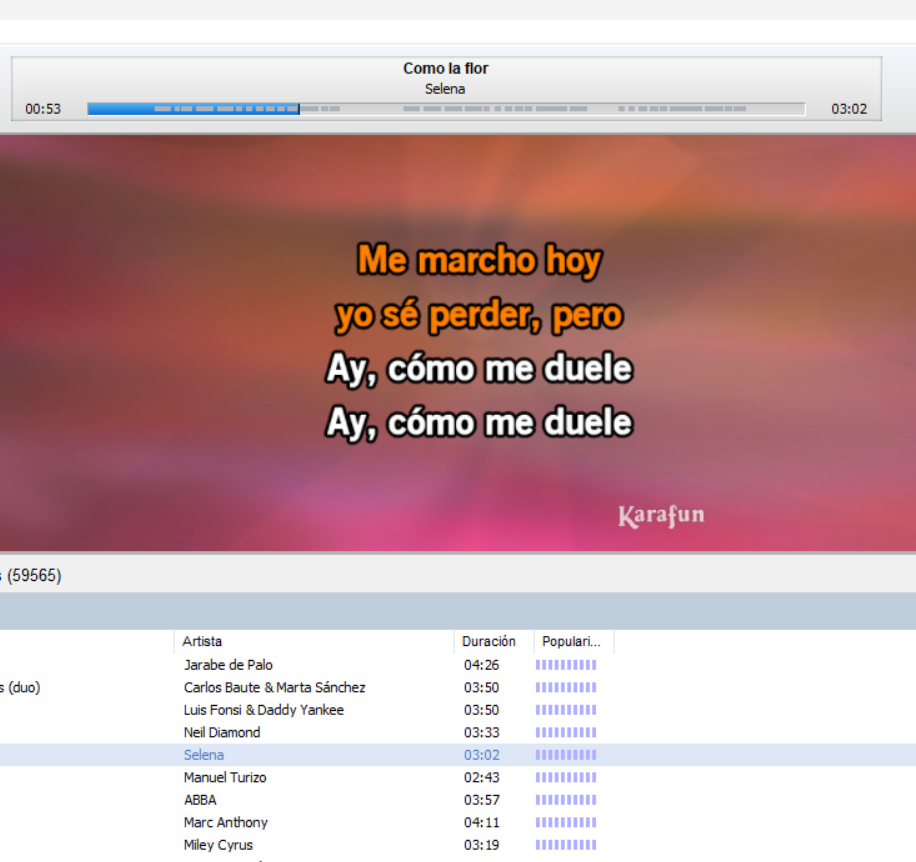The image size is (916, 862).
Task: Click the 04:26 duration cell
Action: coord(481,665)
